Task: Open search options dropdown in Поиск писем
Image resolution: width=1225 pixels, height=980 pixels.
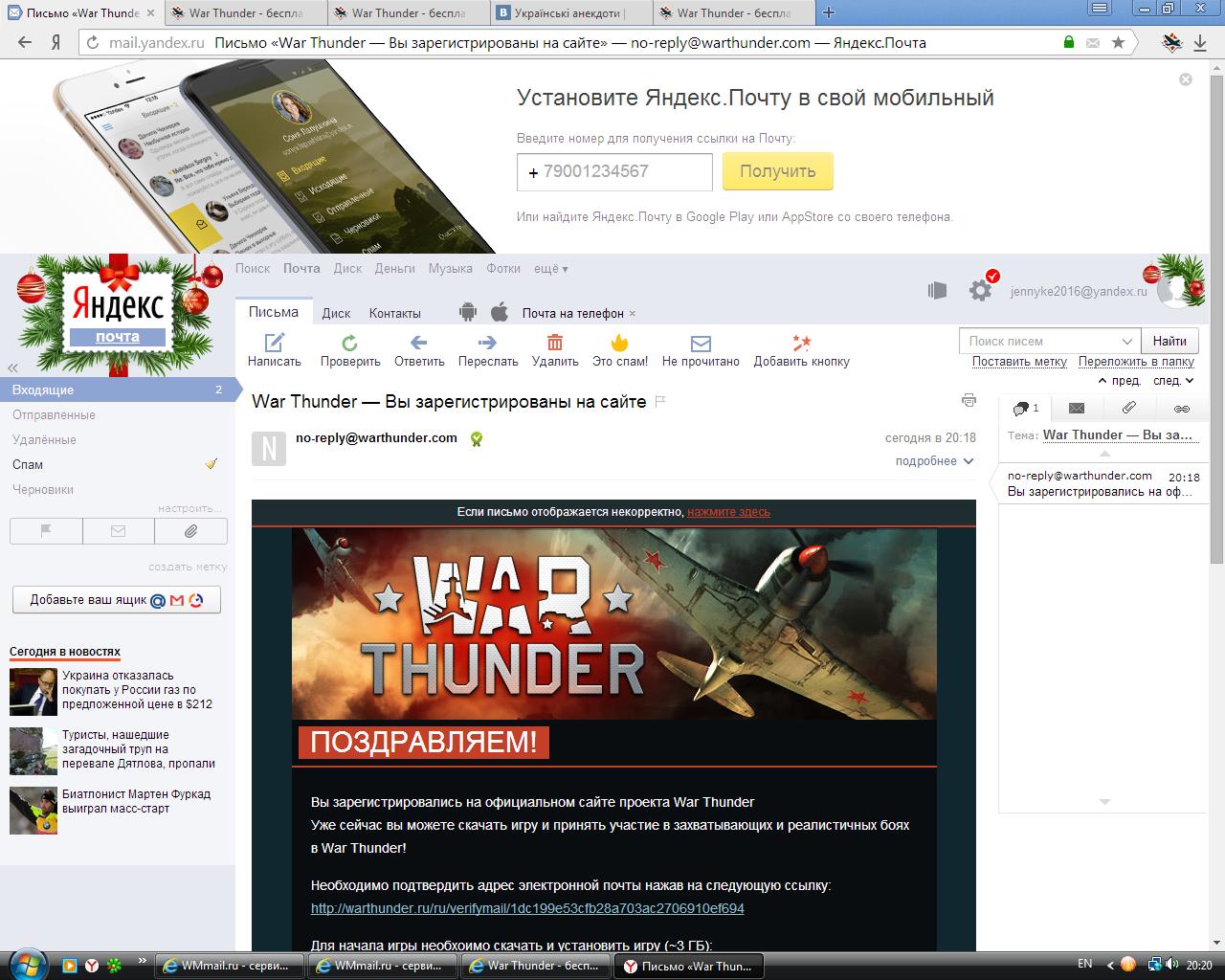Action: coord(1126,342)
